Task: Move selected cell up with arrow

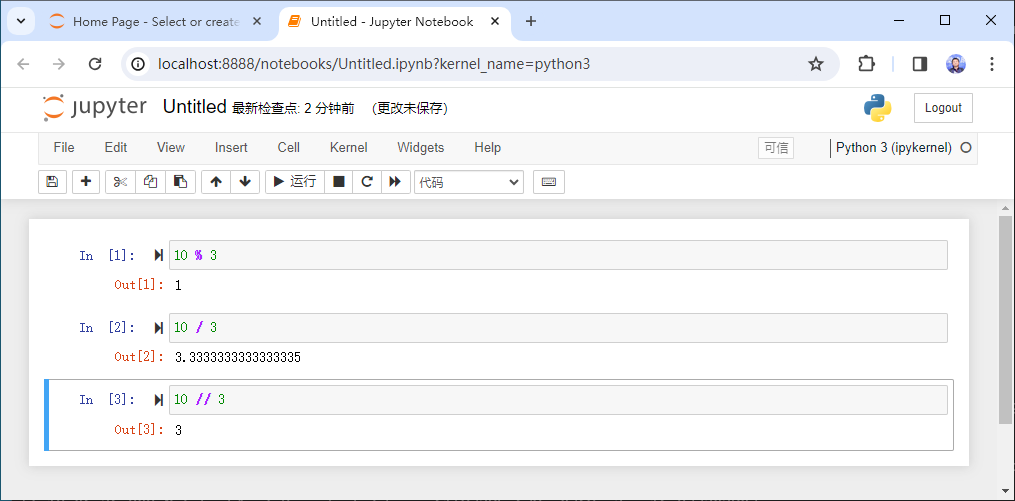Action: [x=216, y=181]
